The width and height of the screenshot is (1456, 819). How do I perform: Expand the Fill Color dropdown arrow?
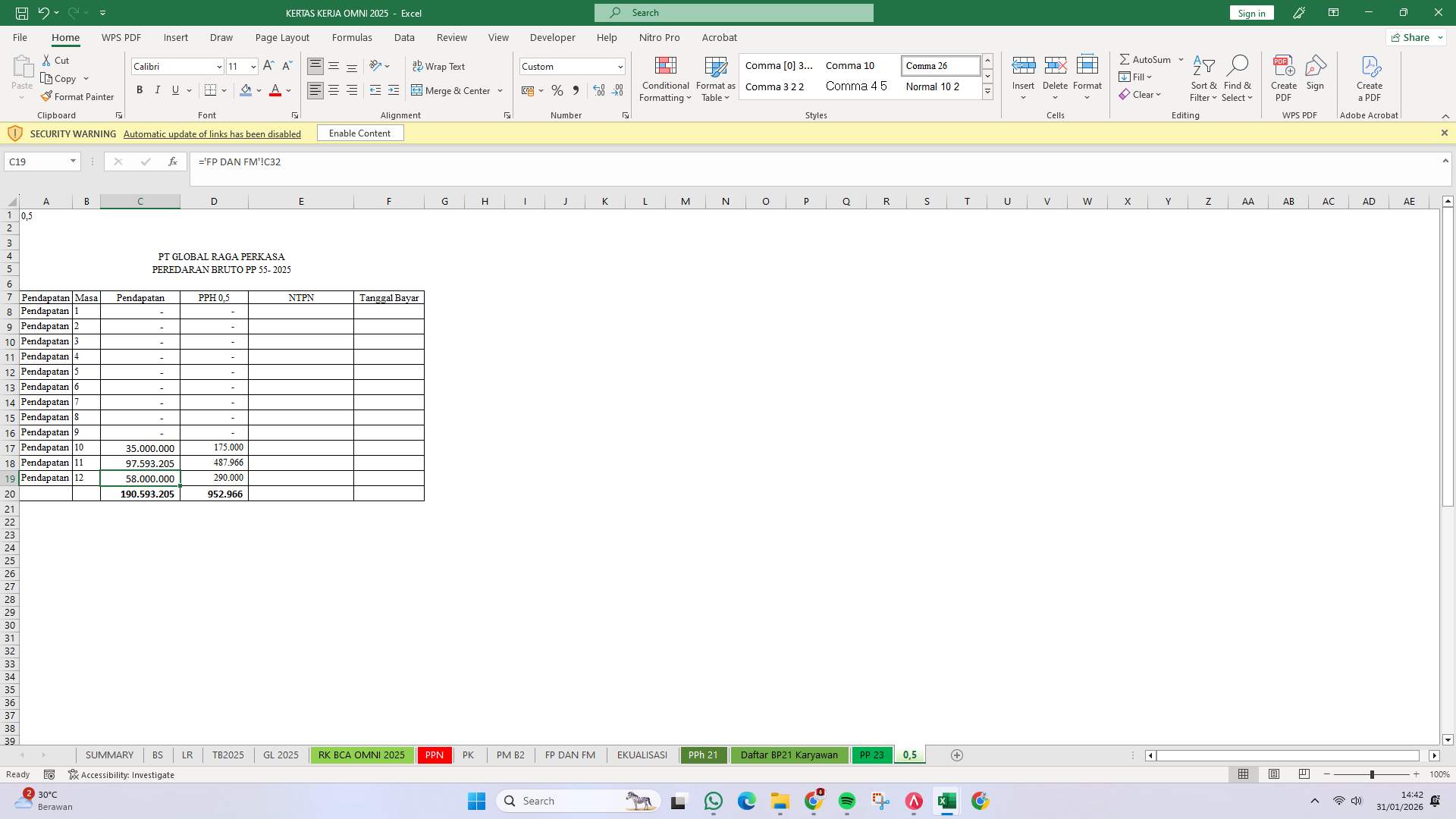[259, 91]
